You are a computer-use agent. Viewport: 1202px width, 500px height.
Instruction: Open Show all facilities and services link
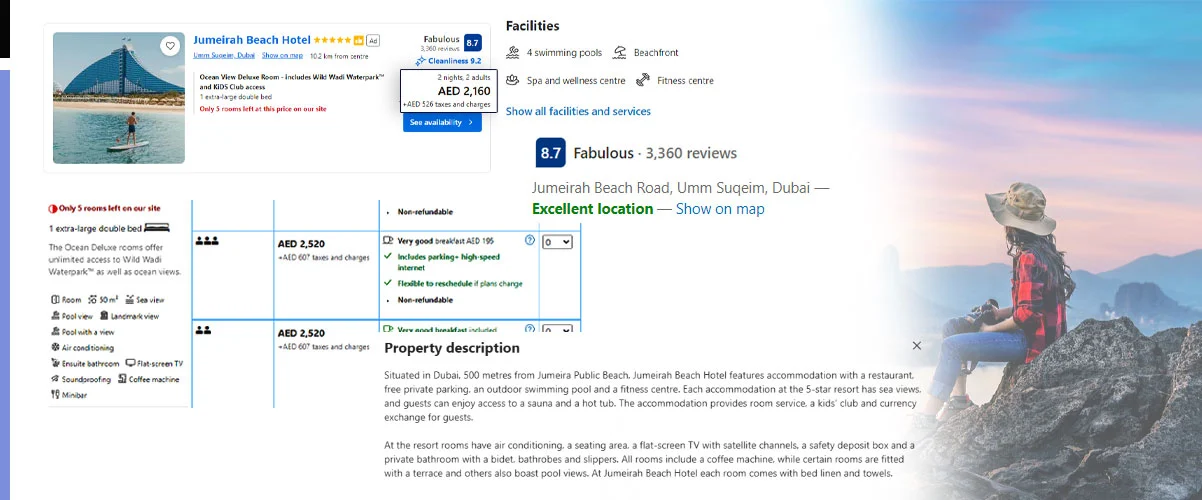click(578, 111)
